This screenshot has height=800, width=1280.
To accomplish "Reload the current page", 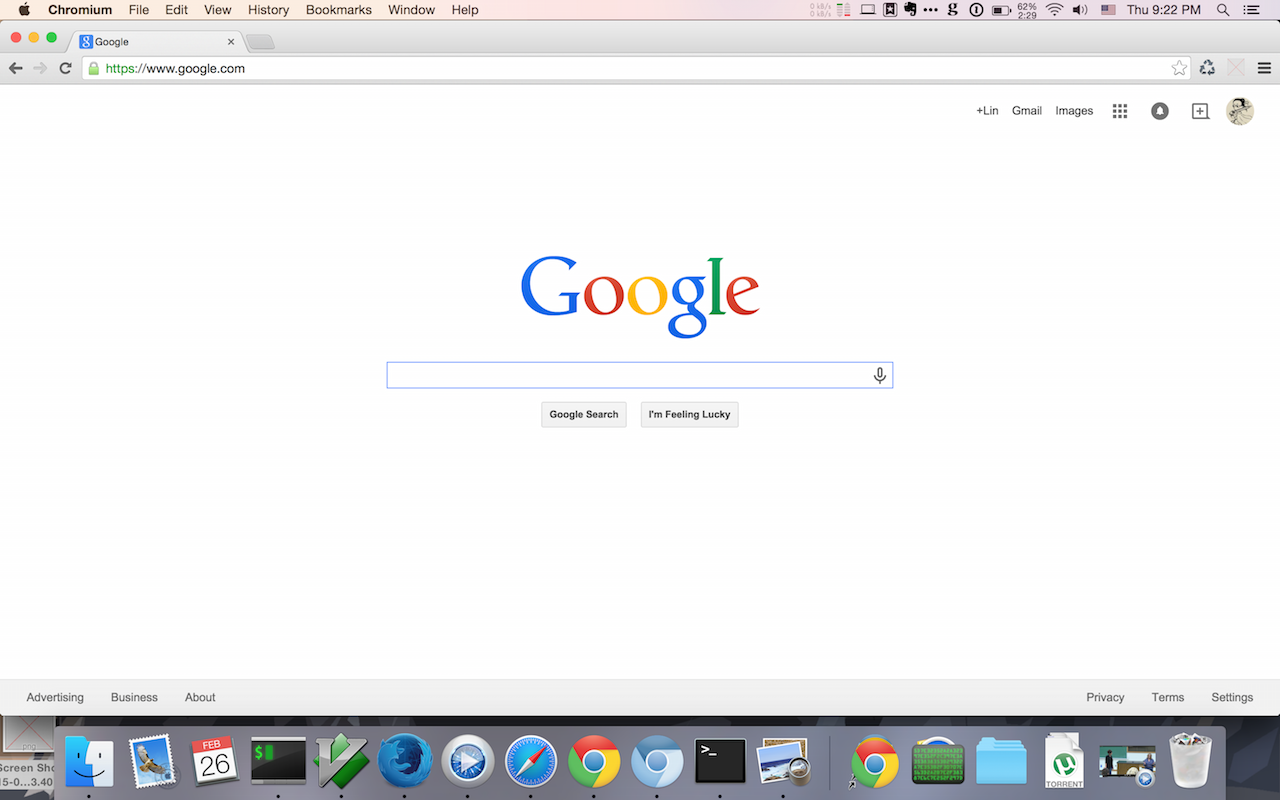I will click(65, 68).
